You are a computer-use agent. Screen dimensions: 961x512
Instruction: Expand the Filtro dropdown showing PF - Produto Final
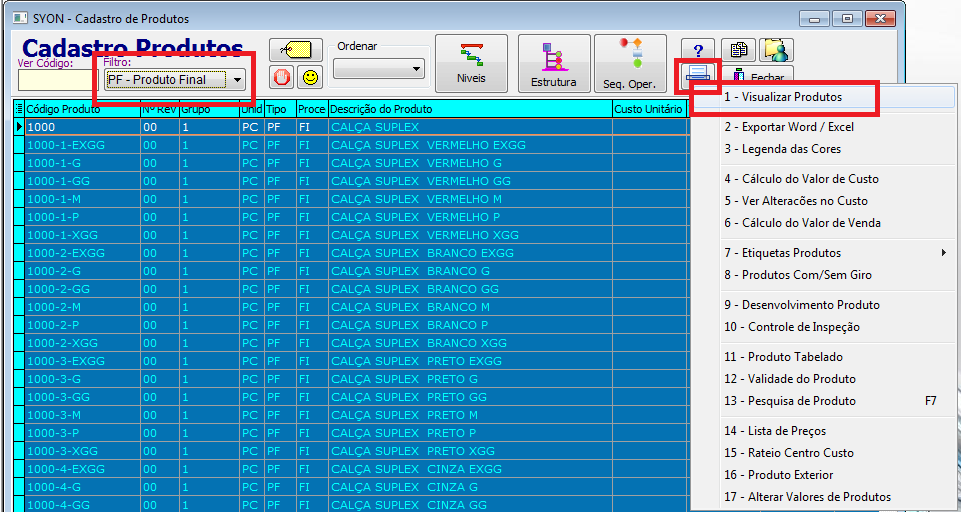click(x=237, y=79)
